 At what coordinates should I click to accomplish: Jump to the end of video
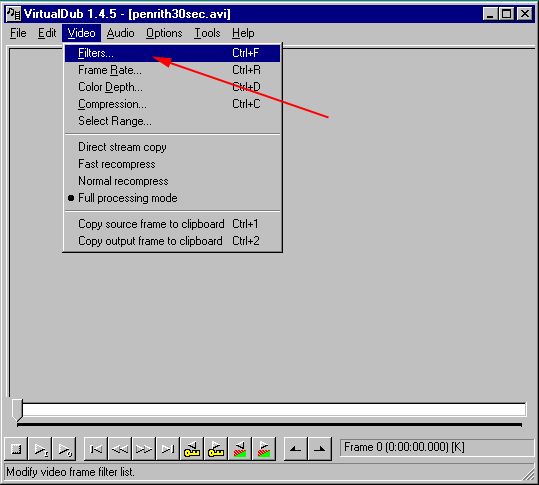click(168, 449)
